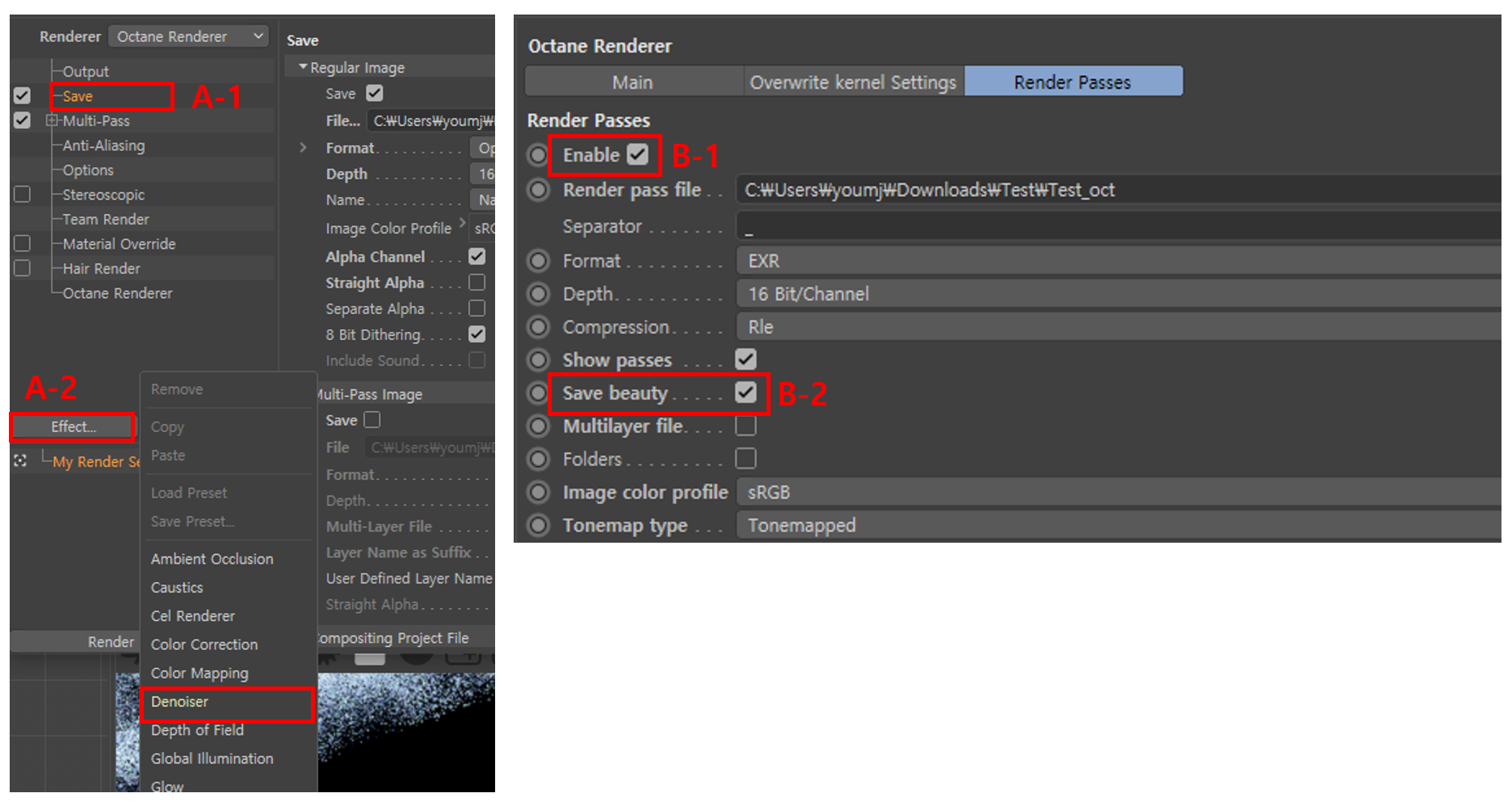Choose Load Preset from the context menu
The width and height of the screenshot is (1512, 810).
(189, 493)
